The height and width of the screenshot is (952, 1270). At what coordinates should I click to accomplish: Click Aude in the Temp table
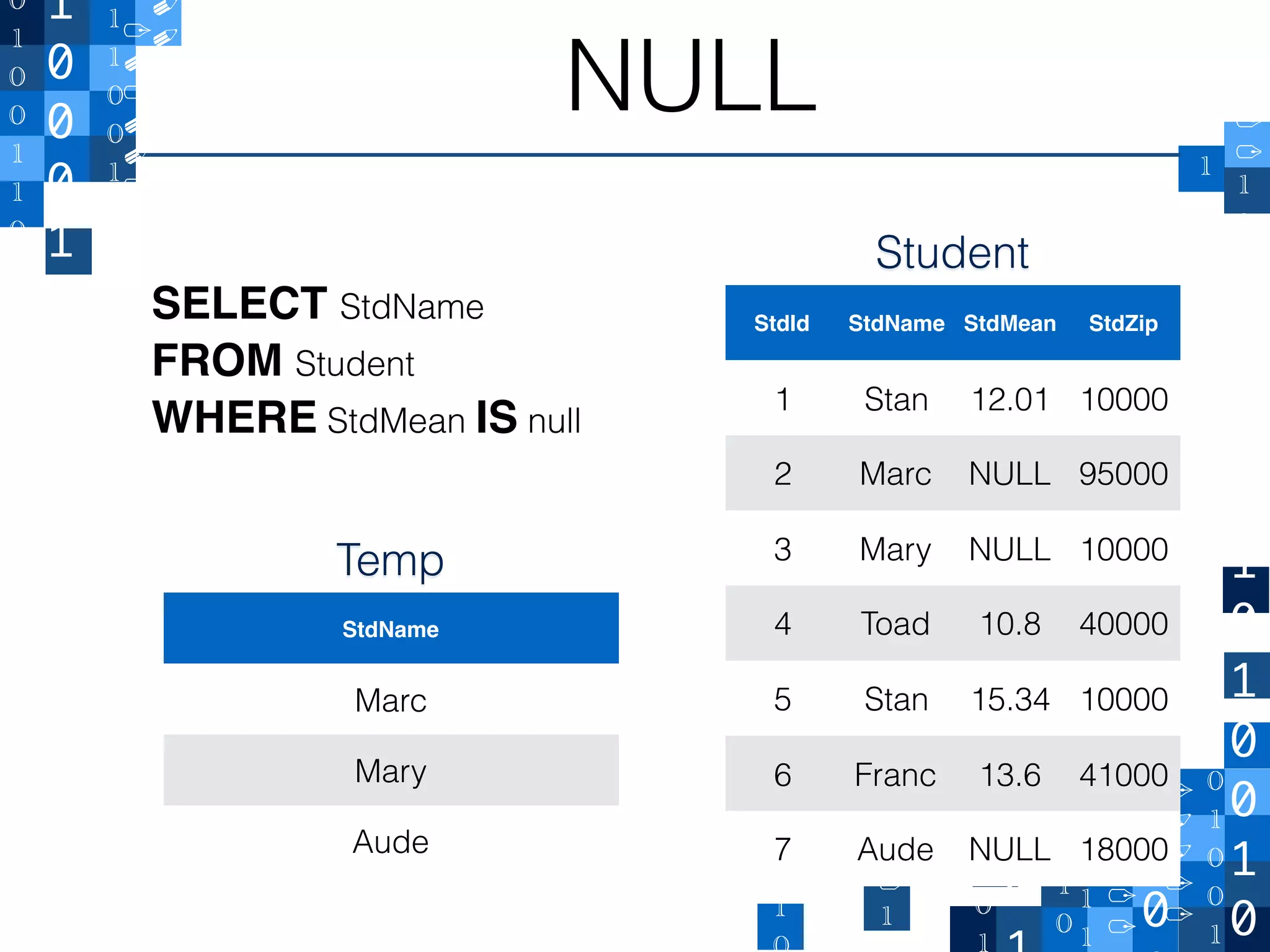tap(391, 842)
